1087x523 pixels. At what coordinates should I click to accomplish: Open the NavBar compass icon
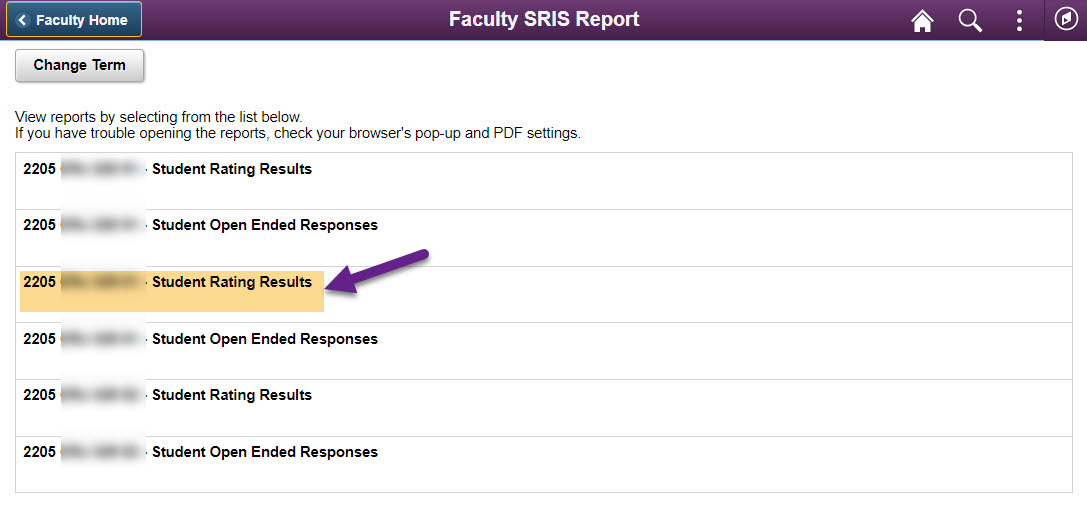tap(1065, 20)
